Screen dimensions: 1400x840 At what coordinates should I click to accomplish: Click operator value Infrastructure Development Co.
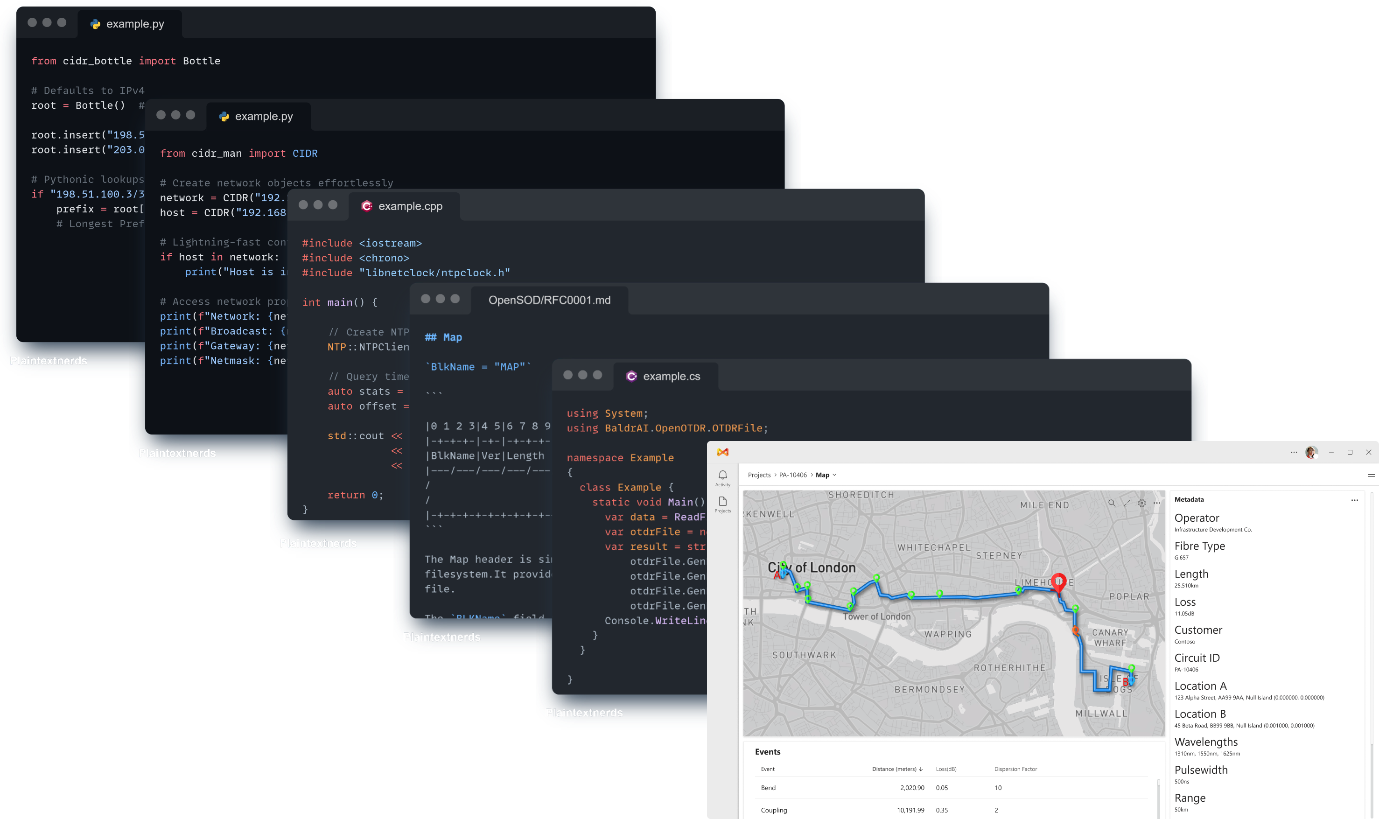[1213, 530]
